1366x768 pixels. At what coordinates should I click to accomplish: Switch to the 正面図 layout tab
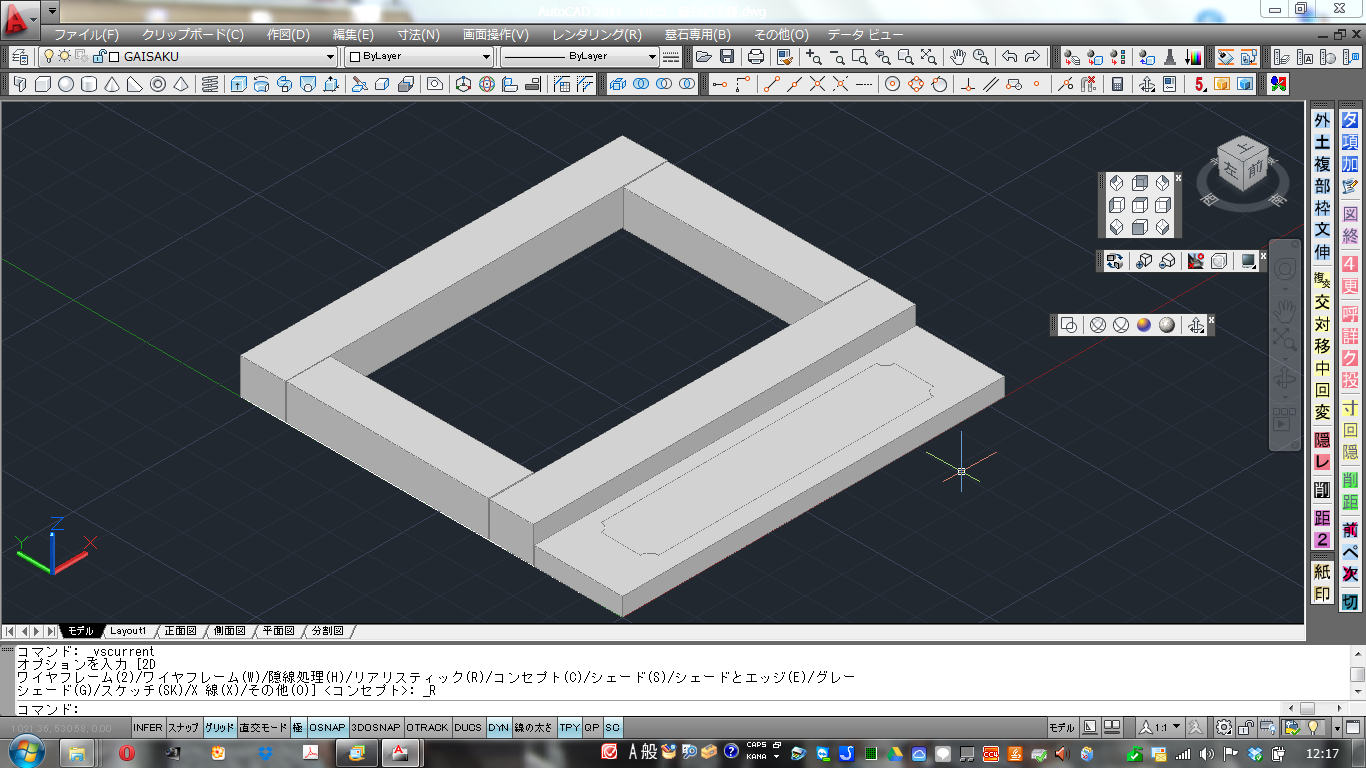[181, 632]
